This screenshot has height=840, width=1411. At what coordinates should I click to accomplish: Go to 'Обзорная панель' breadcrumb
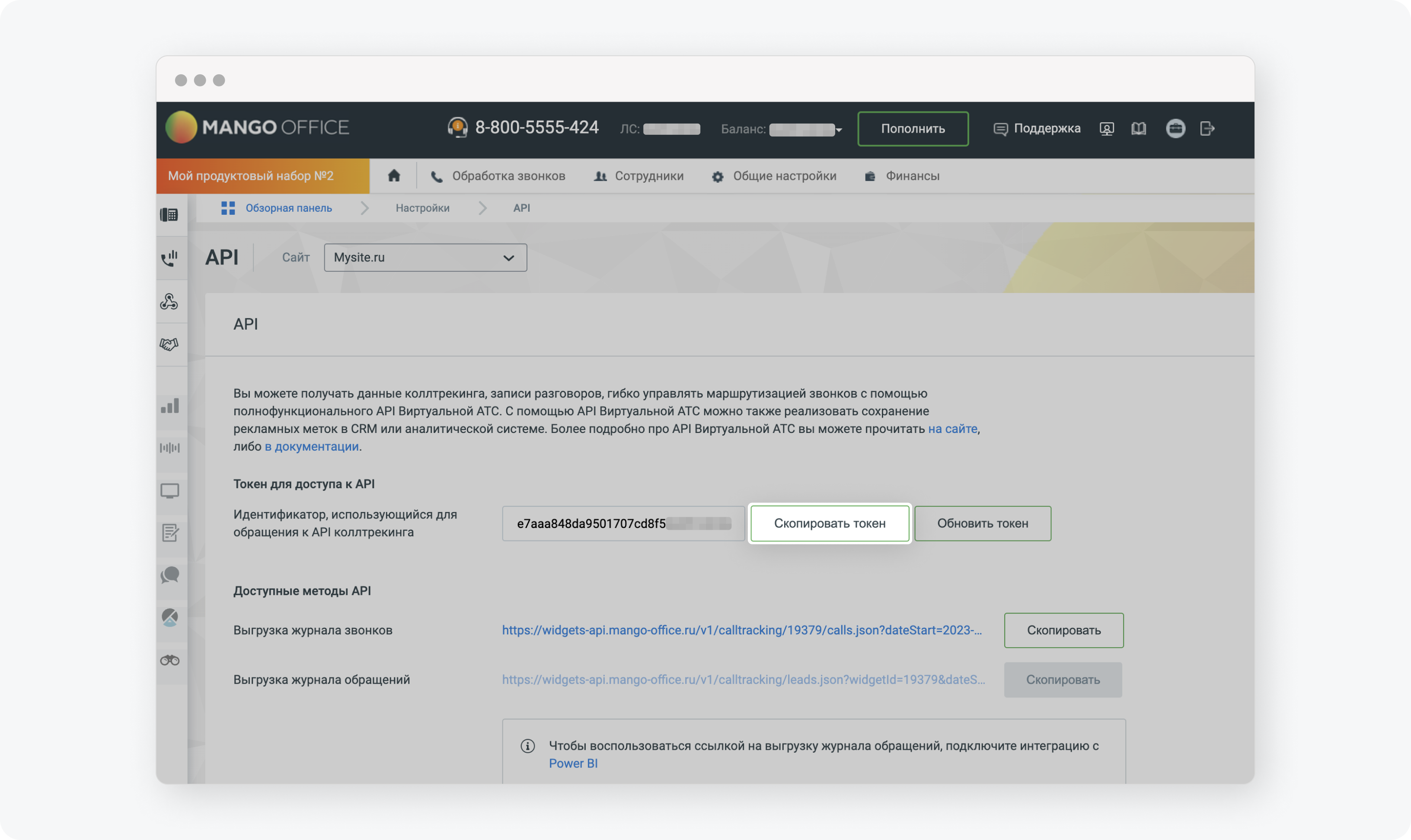point(289,208)
